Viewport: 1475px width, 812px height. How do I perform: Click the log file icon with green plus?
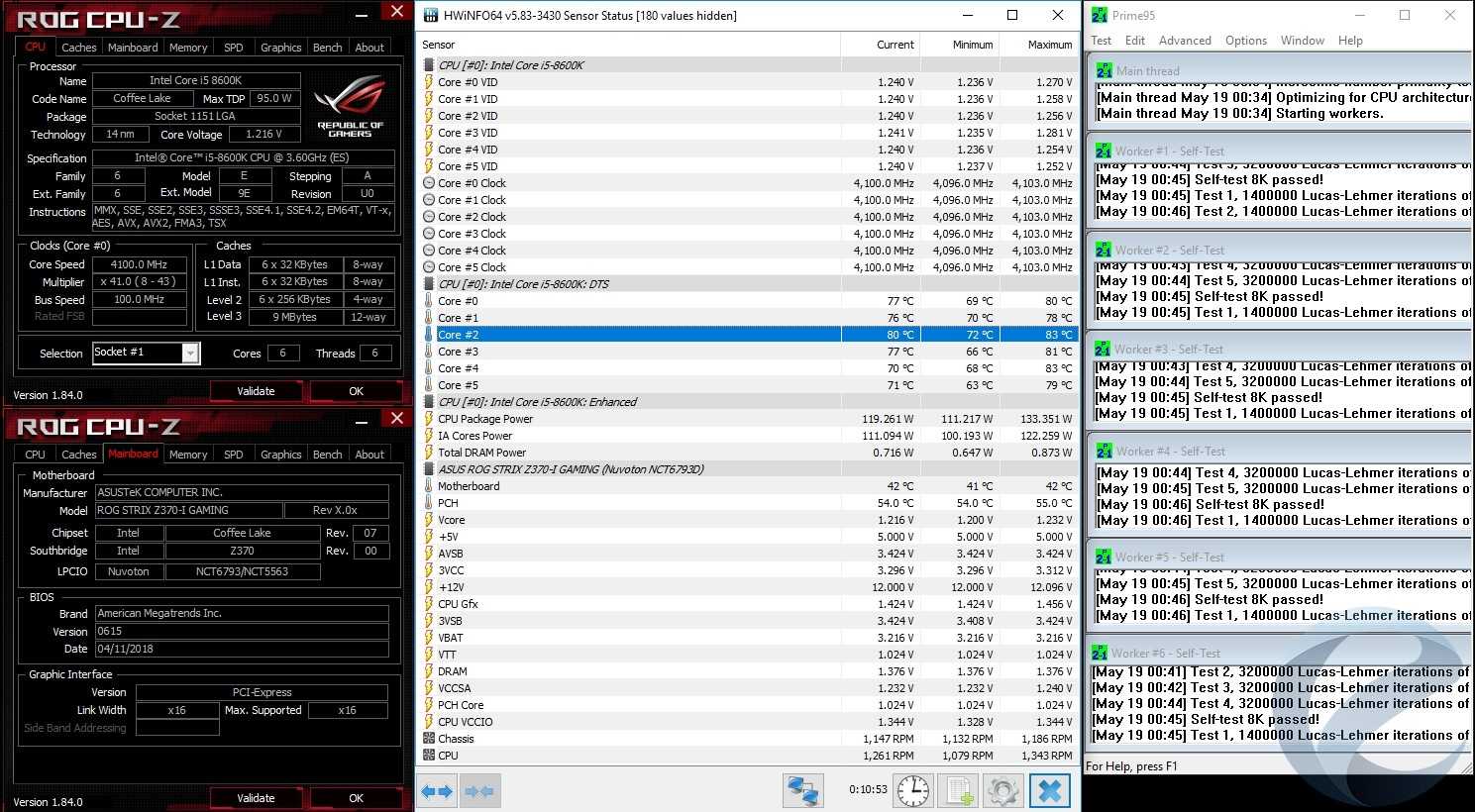[x=958, y=791]
